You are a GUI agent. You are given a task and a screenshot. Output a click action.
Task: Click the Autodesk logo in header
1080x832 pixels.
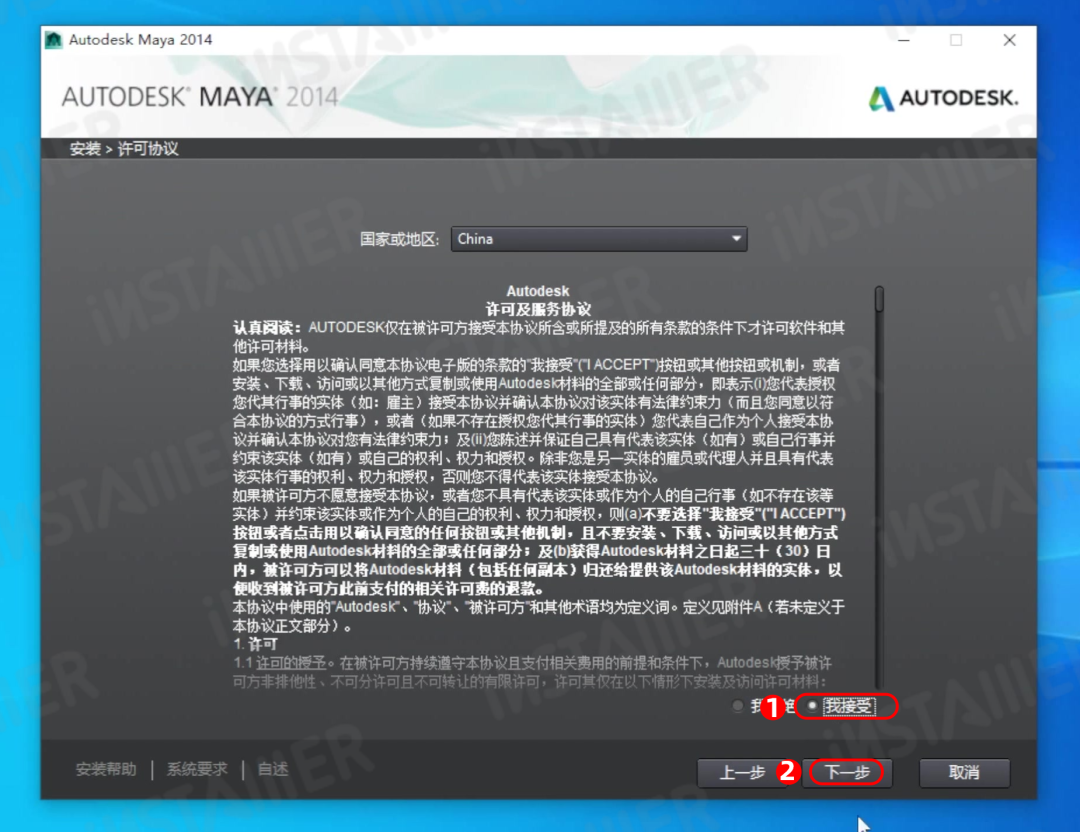[943, 98]
